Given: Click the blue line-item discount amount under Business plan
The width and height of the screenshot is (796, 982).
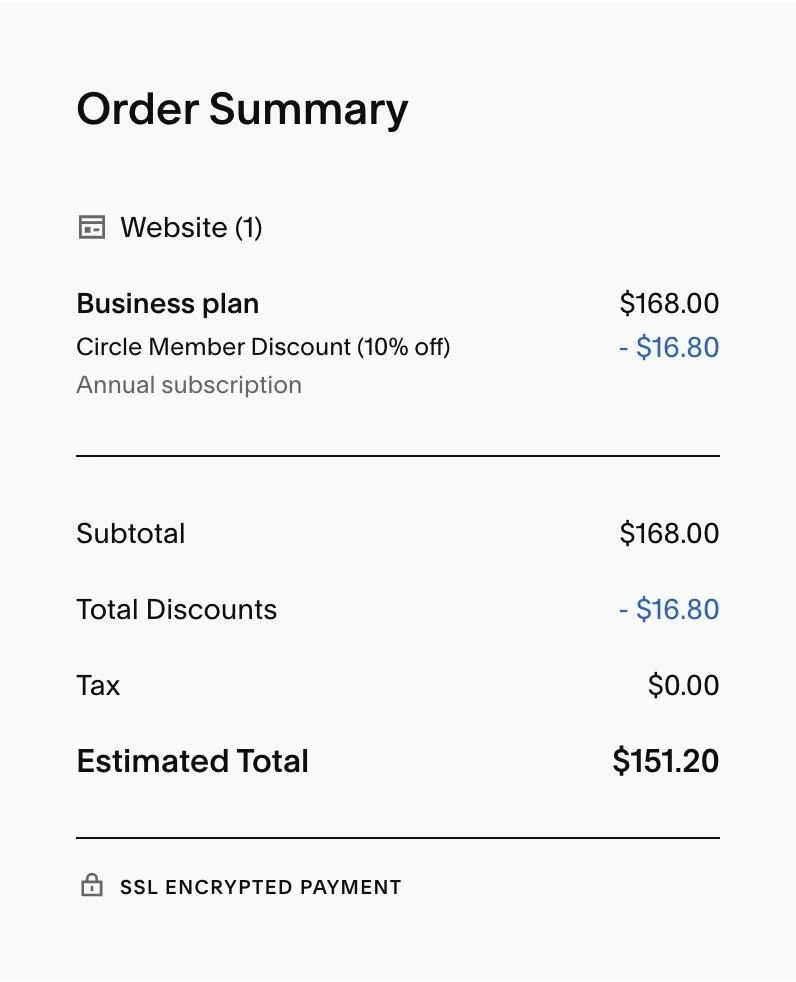Looking at the screenshot, I should pyautogui.click(x=669, y=347).
